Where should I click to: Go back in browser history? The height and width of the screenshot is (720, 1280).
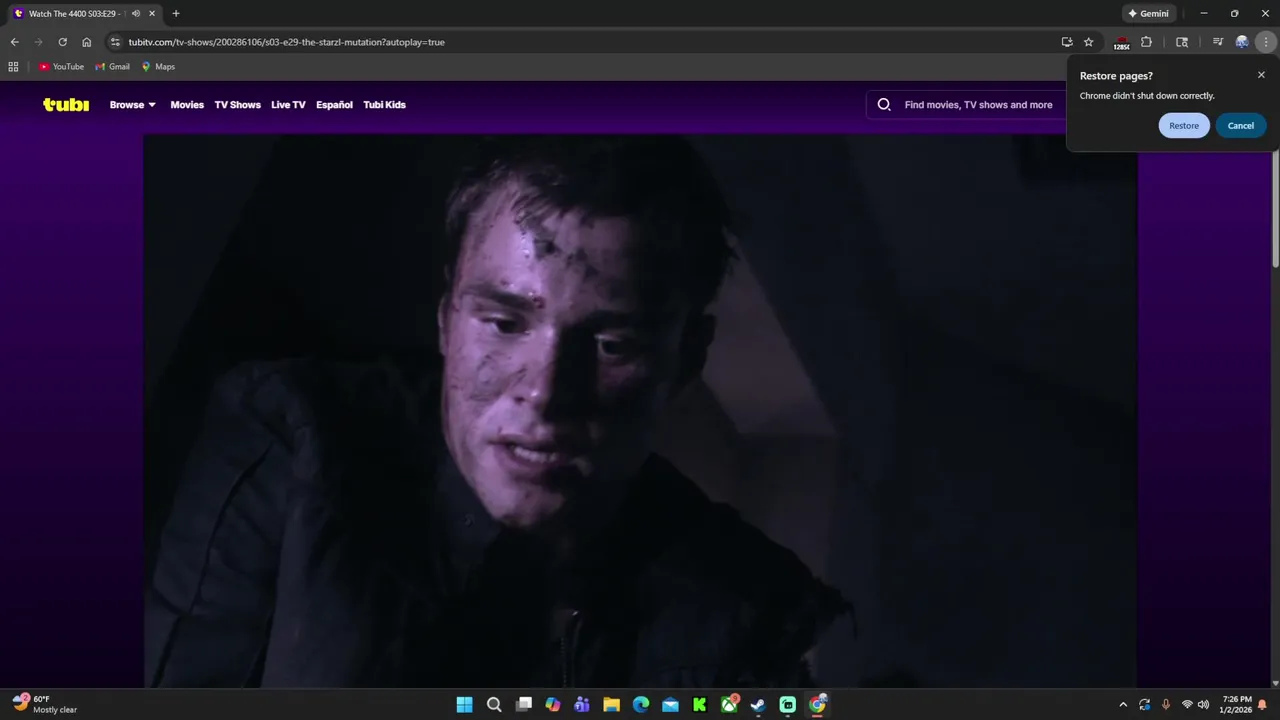point(14,42)
